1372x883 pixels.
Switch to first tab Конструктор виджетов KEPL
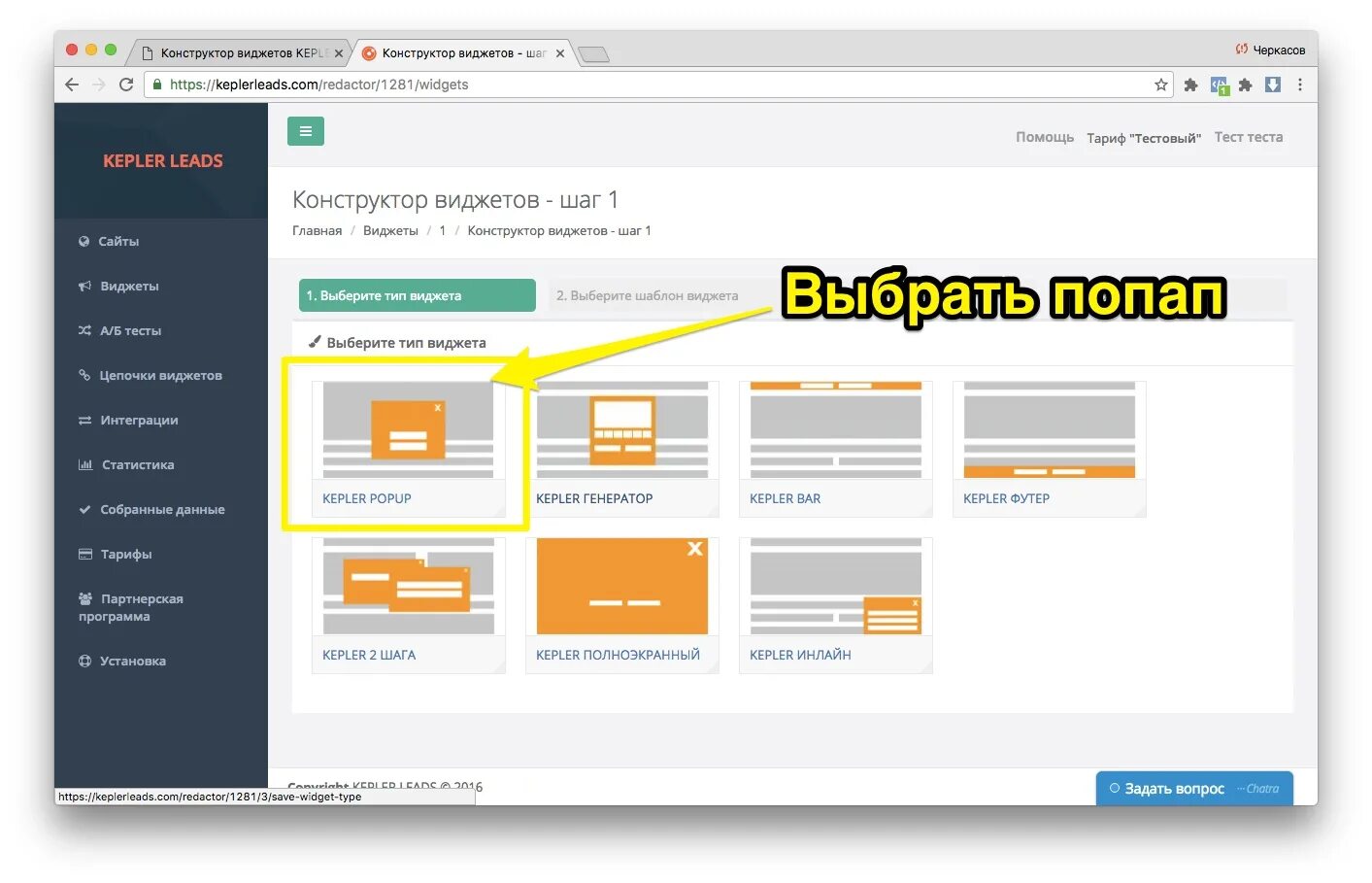(240, 53)
